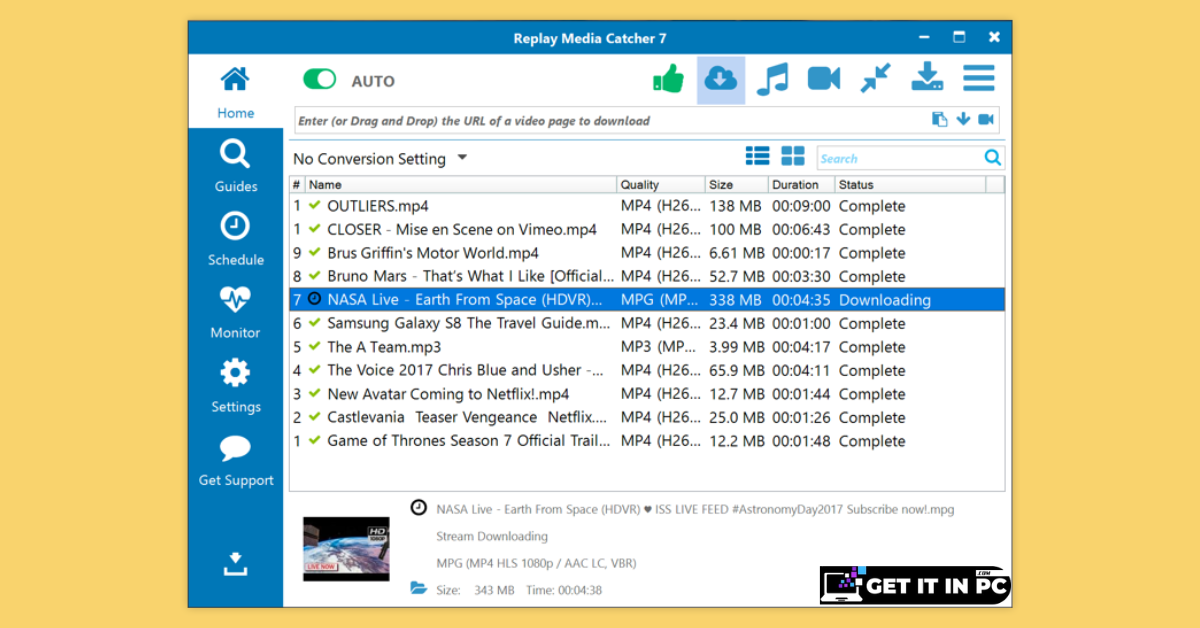Click the paste URL icon in URL bar
Viewport: 1200px width, 628px height.
pos(940,120)
